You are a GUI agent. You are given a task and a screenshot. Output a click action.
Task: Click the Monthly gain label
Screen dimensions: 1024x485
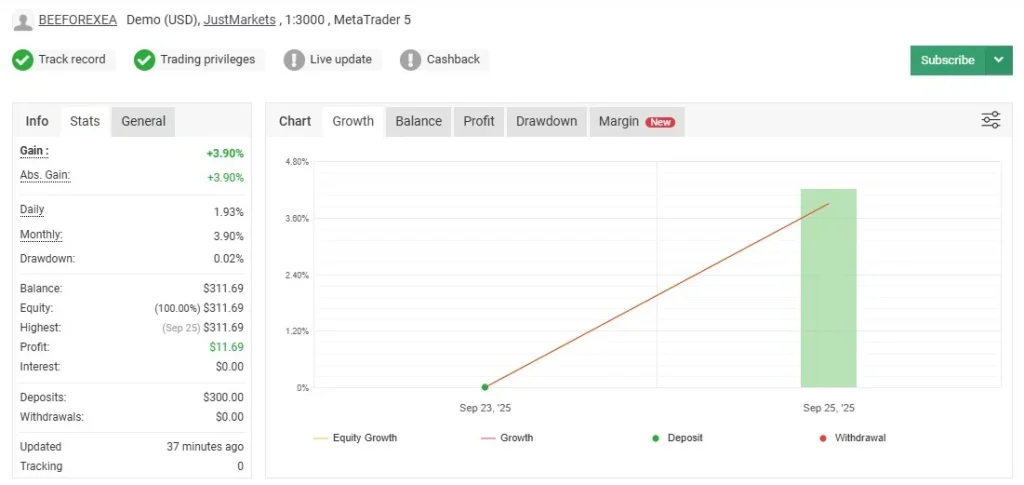(x=41, y=235)
